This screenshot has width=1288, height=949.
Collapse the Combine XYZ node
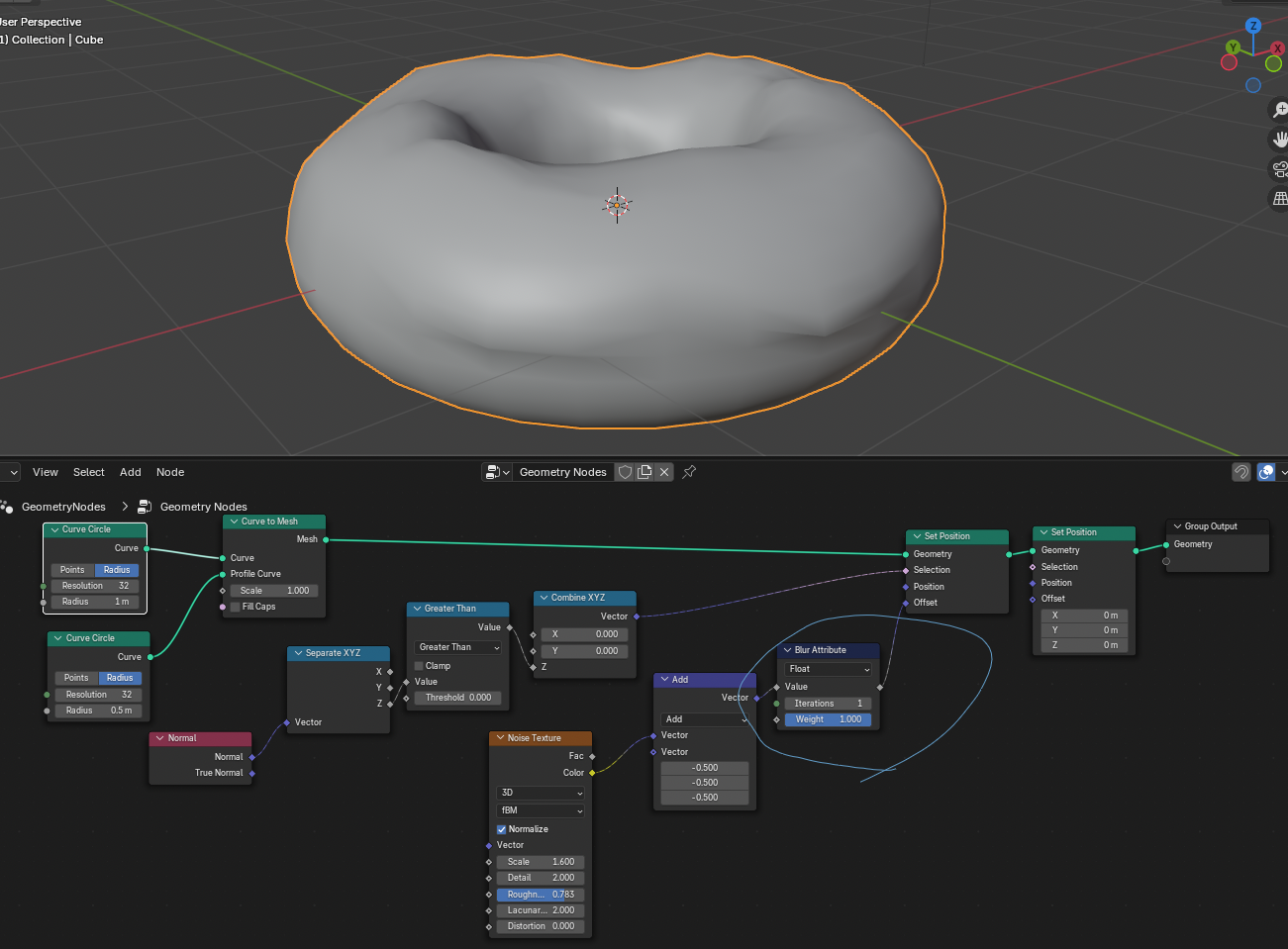[544, 598]
